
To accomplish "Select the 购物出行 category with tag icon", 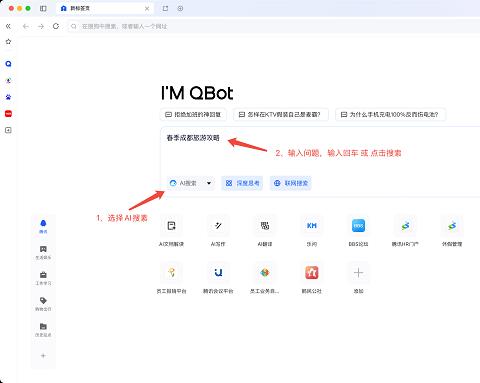I will (43, 304).
